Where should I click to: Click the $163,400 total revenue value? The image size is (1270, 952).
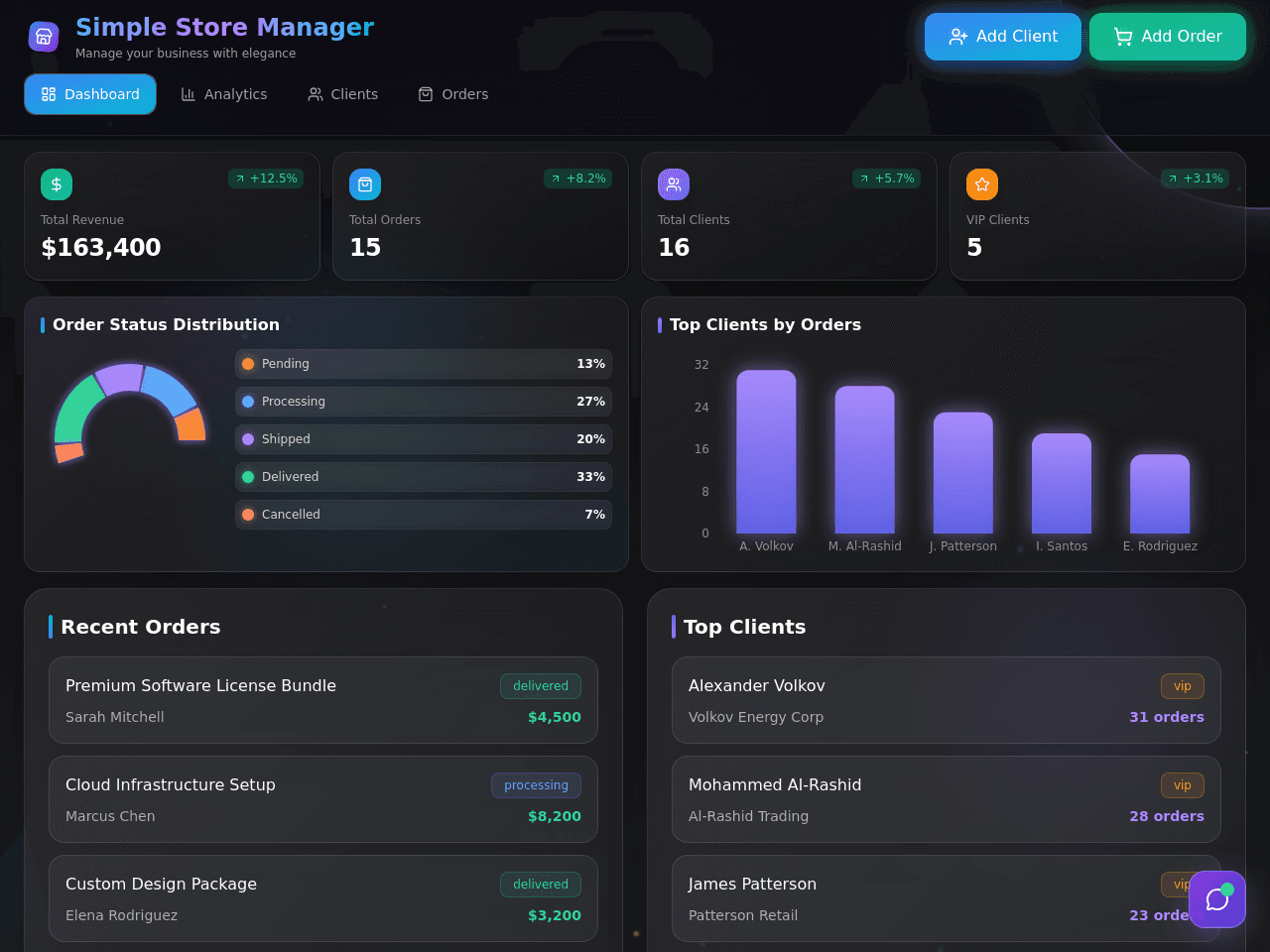coord(101,247)
